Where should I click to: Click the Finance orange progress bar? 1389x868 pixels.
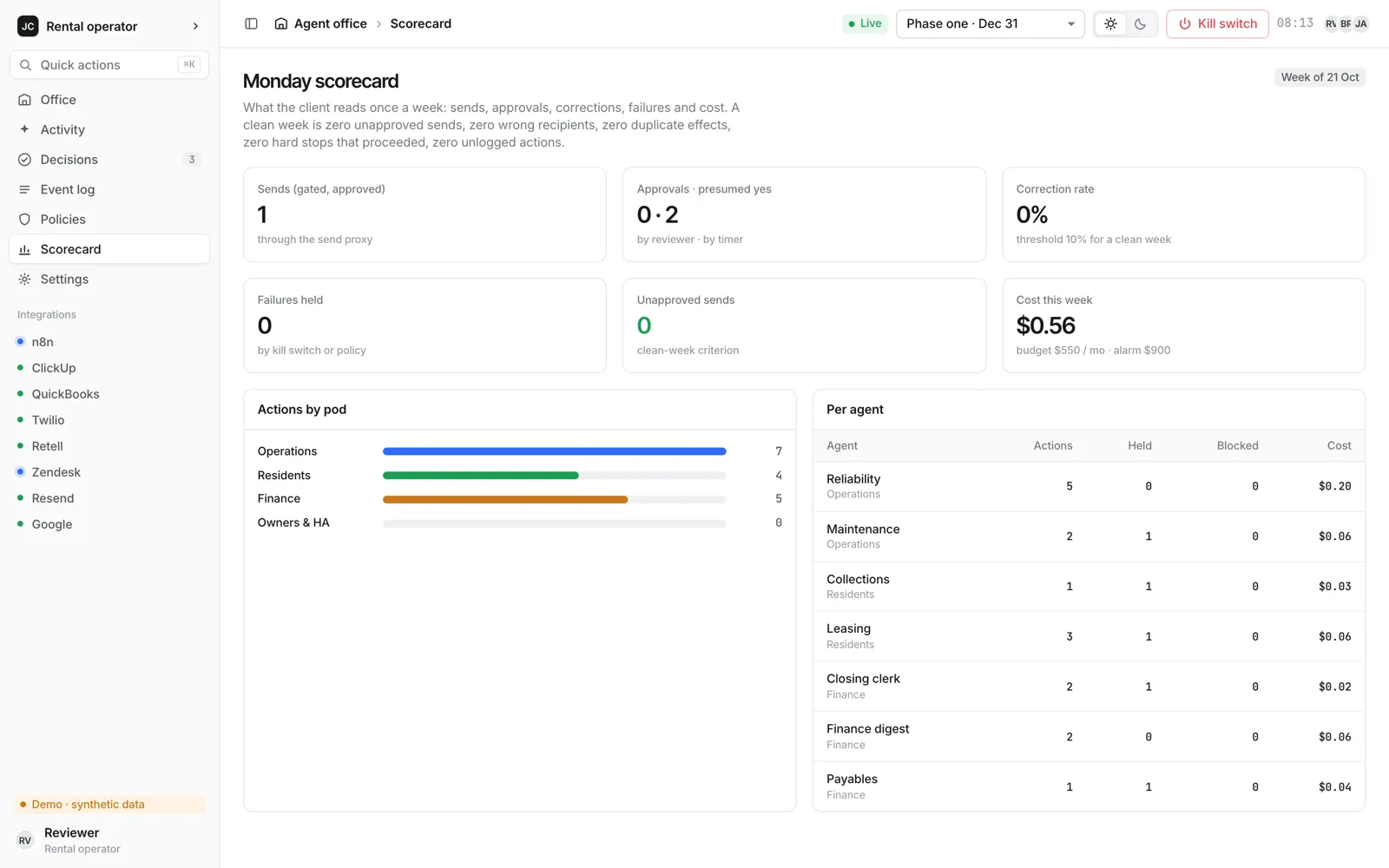pyautogui.click(x=505, y=499)
